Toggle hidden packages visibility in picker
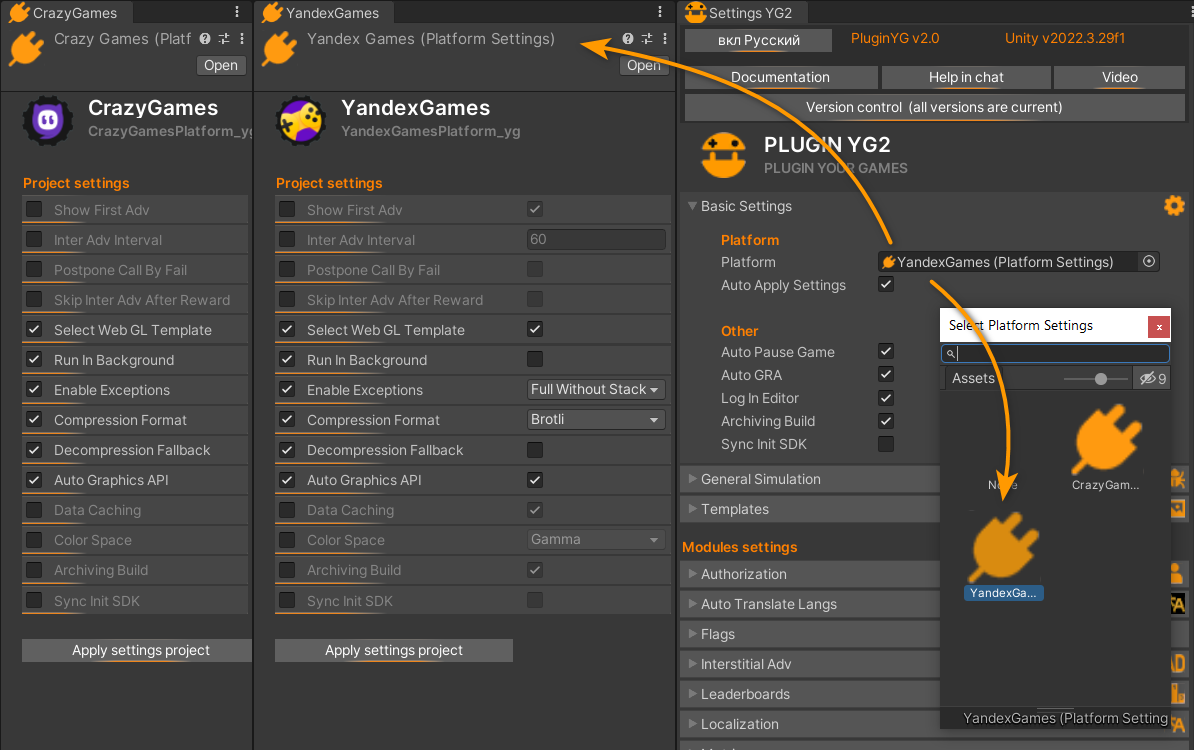This screenshot has height=750, width=1194. click(1152, 378)
